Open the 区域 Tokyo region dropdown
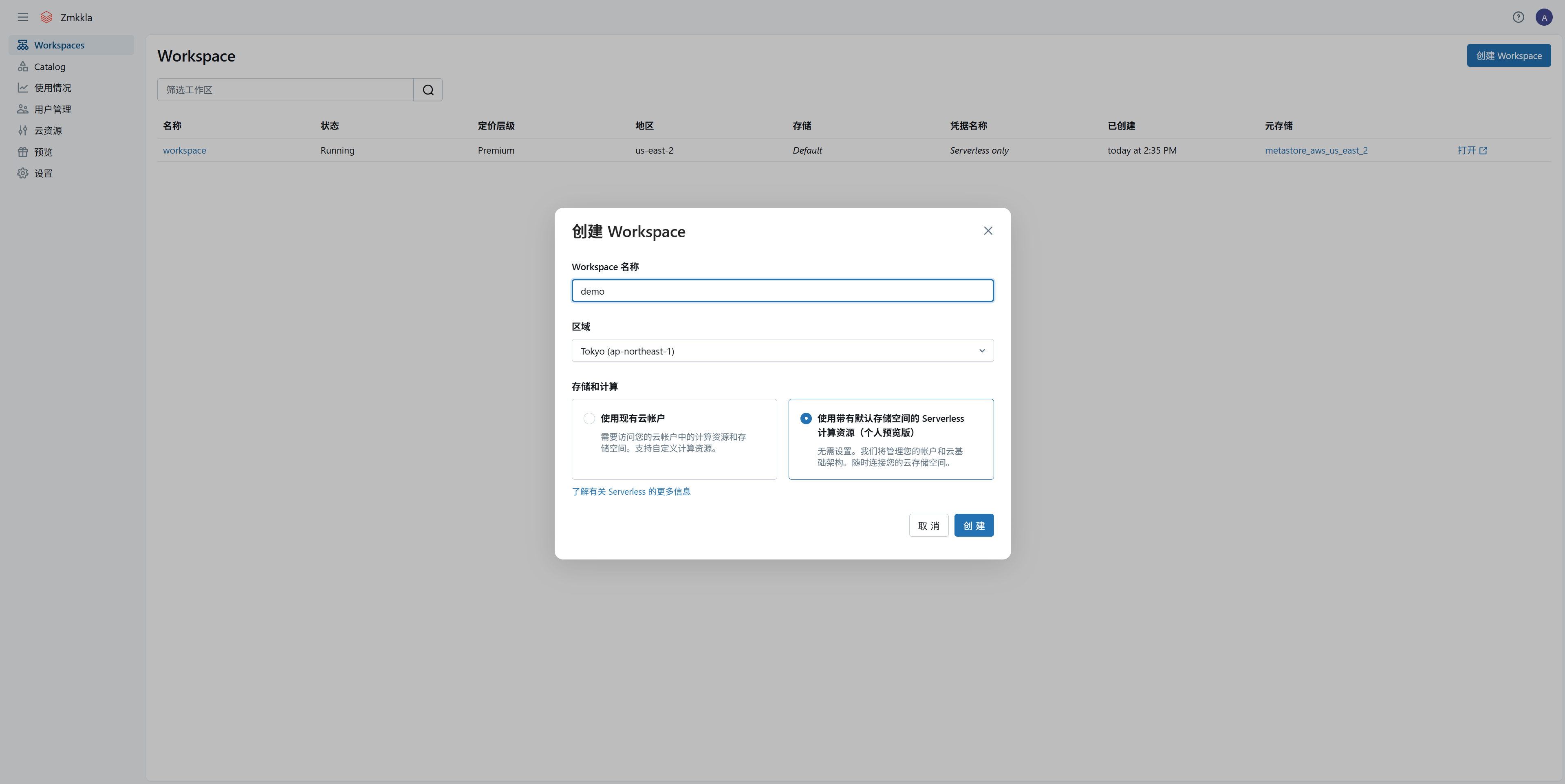The image size is (1565, 784). tap(782, 350)
